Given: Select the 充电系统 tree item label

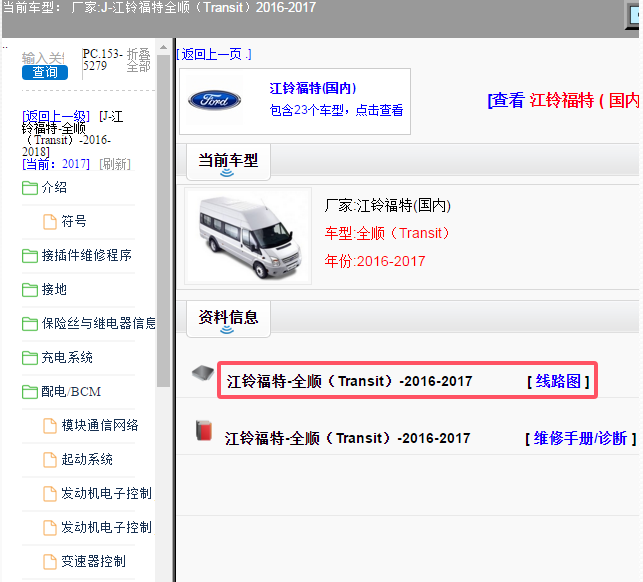Looking at the screenshot, I should click(x=67, y=358).
